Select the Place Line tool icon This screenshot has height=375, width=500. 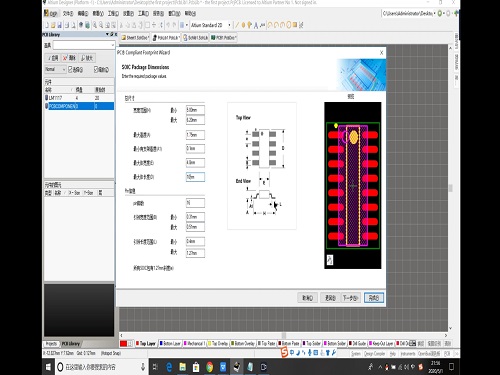pyautogui.click(x=237, y=25)
